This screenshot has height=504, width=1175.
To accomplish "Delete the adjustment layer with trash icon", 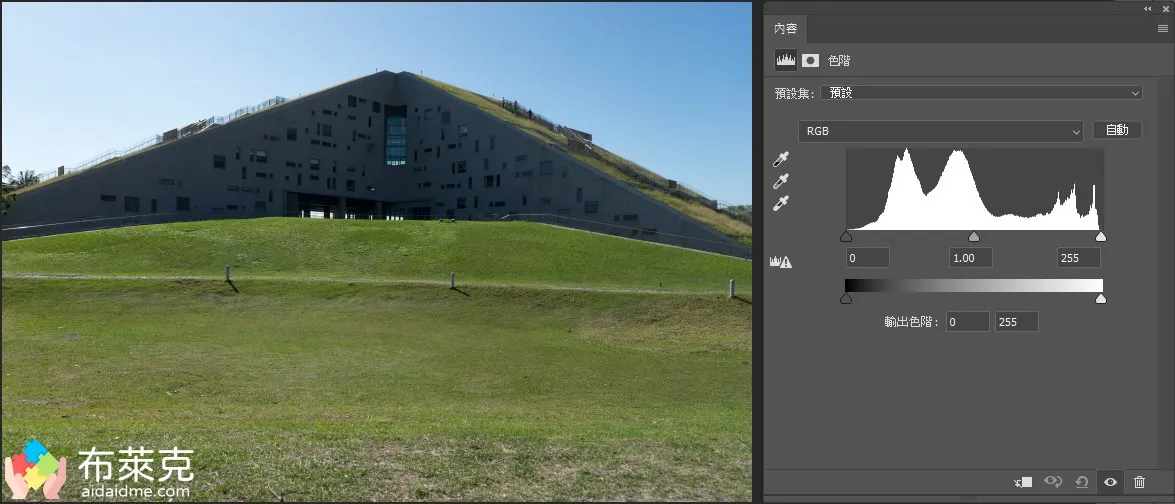I will click(x=1139, y=482).
